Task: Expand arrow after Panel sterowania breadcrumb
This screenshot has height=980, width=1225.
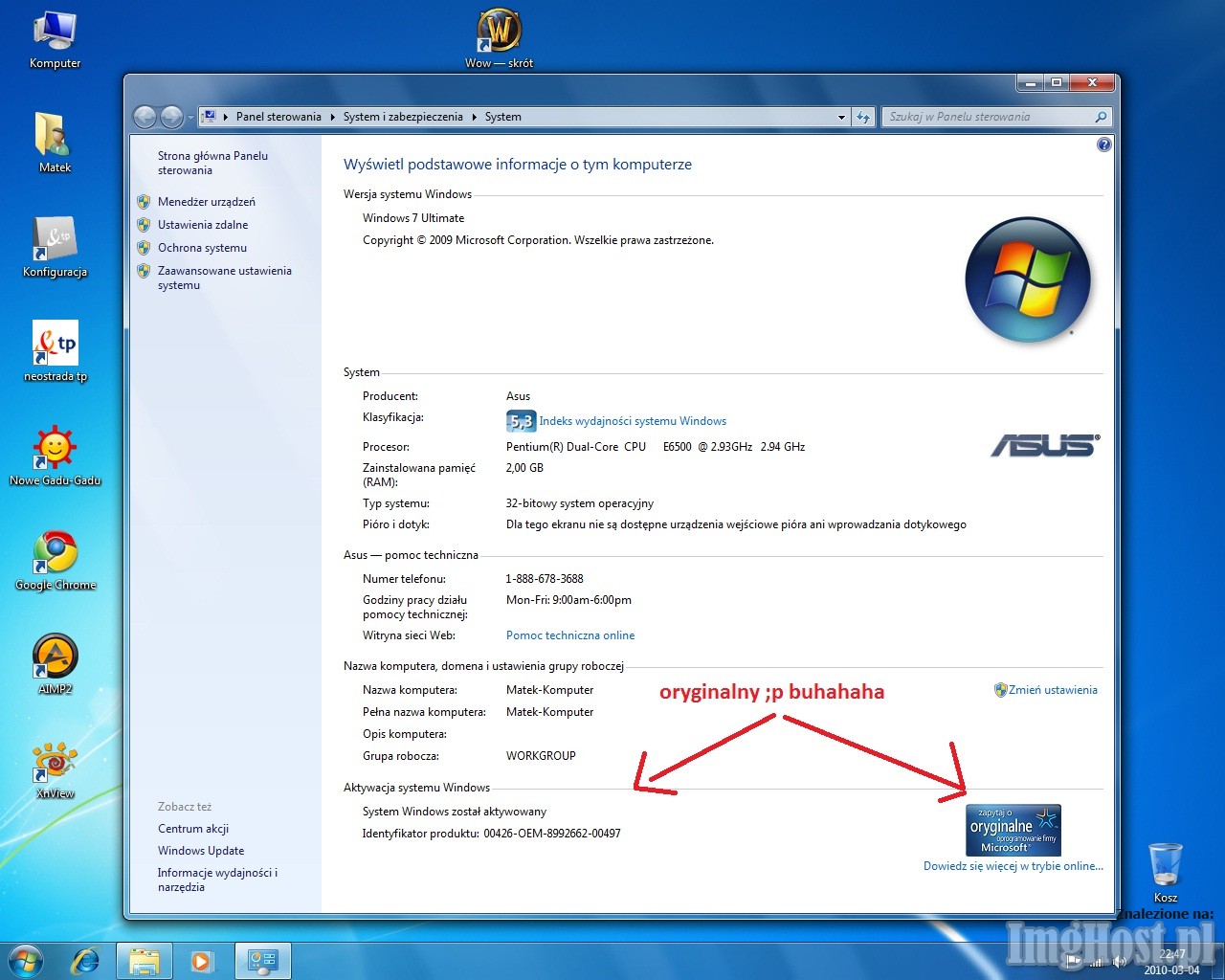Action: pos(333,117)
